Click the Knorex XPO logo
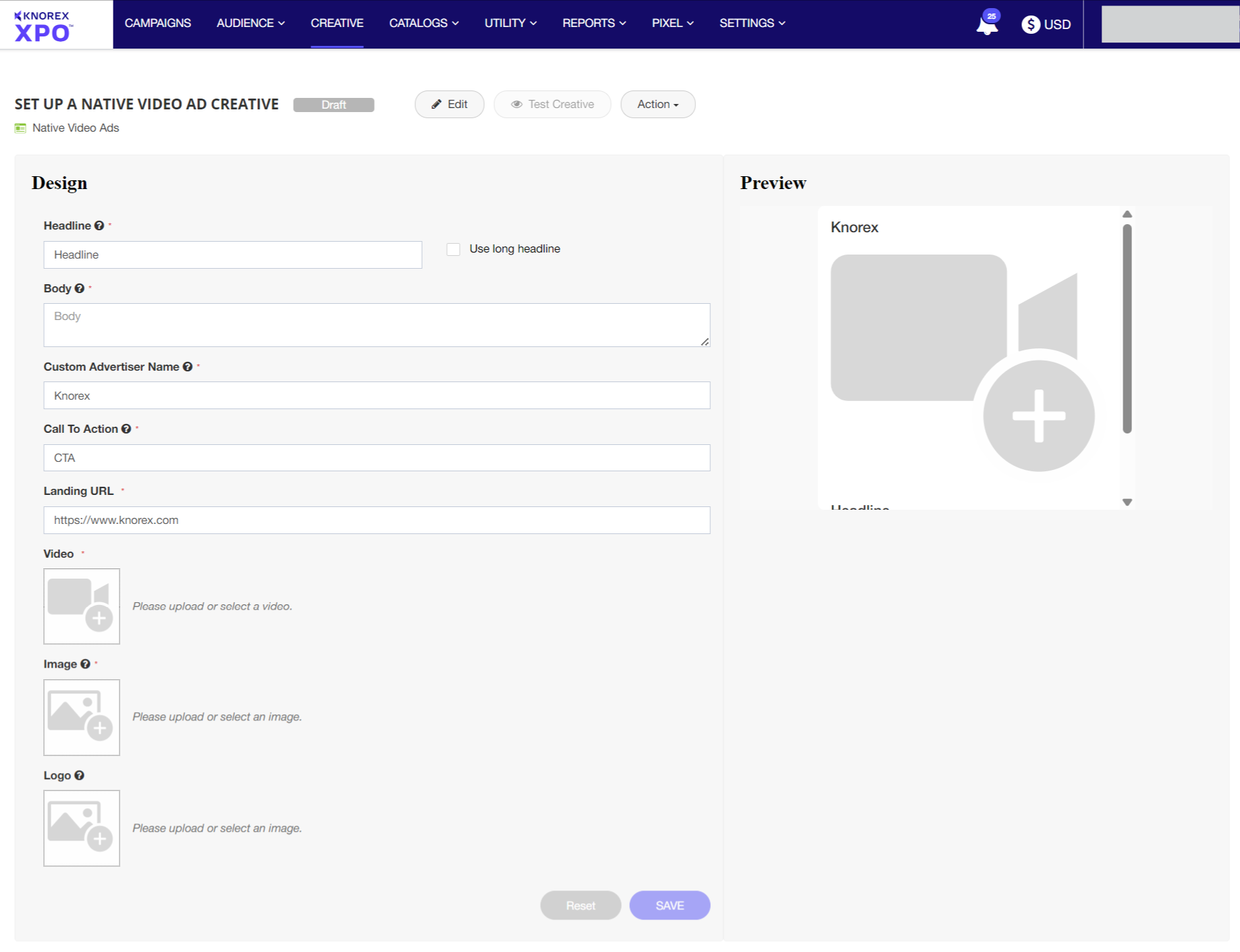The width and height of the screenshot is (1240, 952). tap(43, 26)
